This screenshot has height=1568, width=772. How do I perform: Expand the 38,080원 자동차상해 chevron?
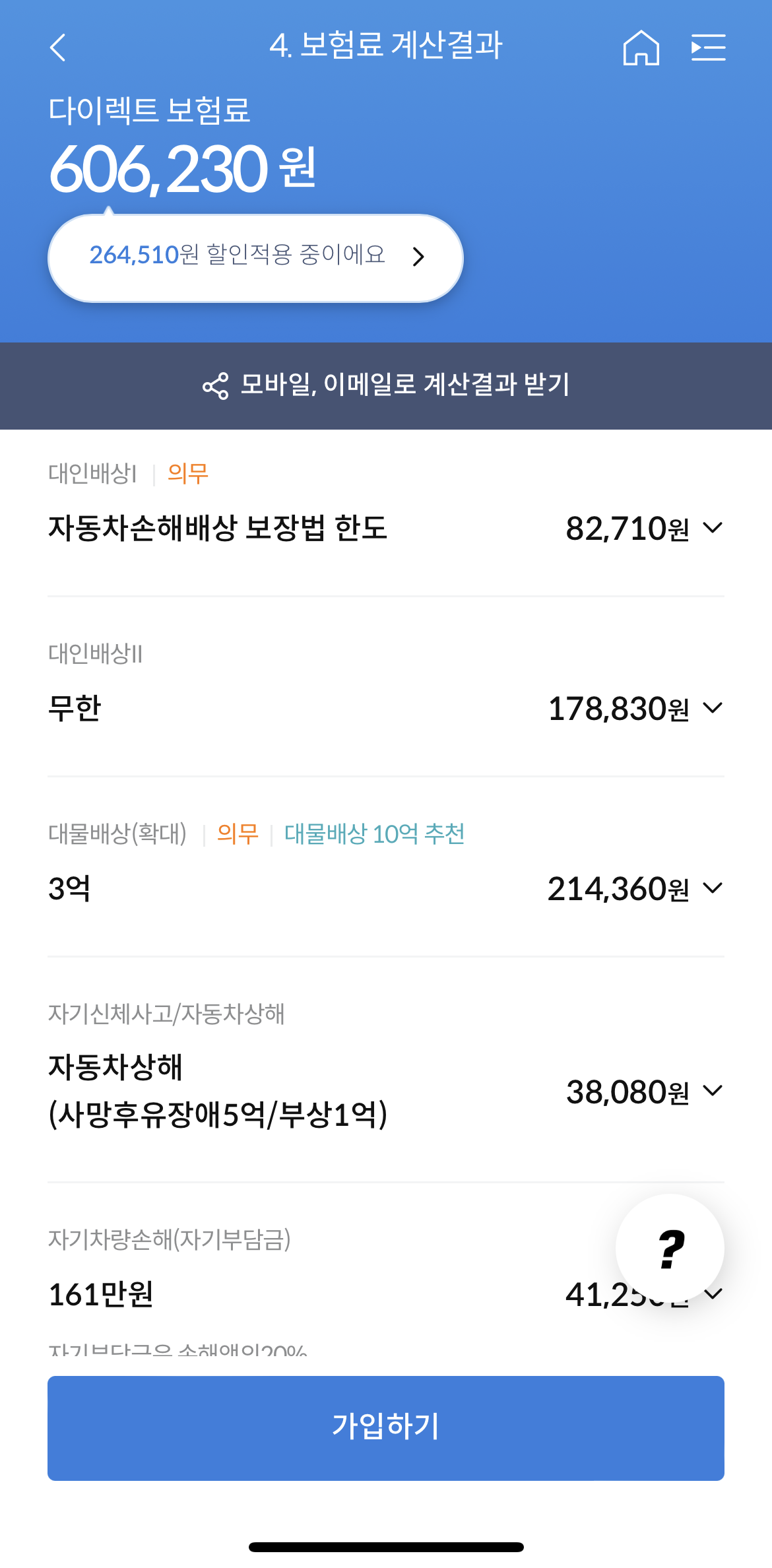click(x=713, y=1090)
